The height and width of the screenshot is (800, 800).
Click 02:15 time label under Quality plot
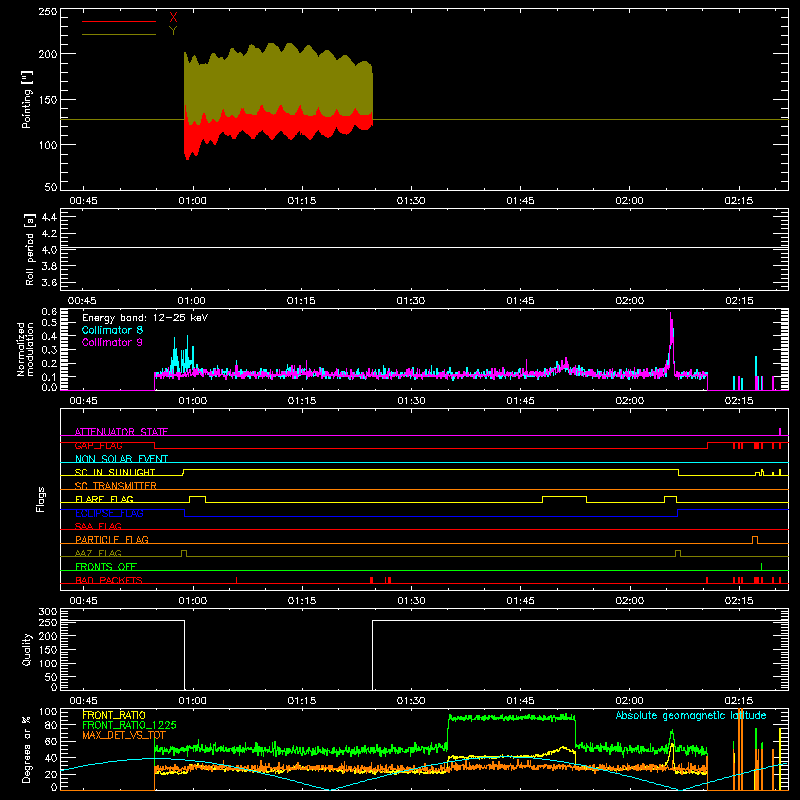pyautogui.click(x=739, y=701)
